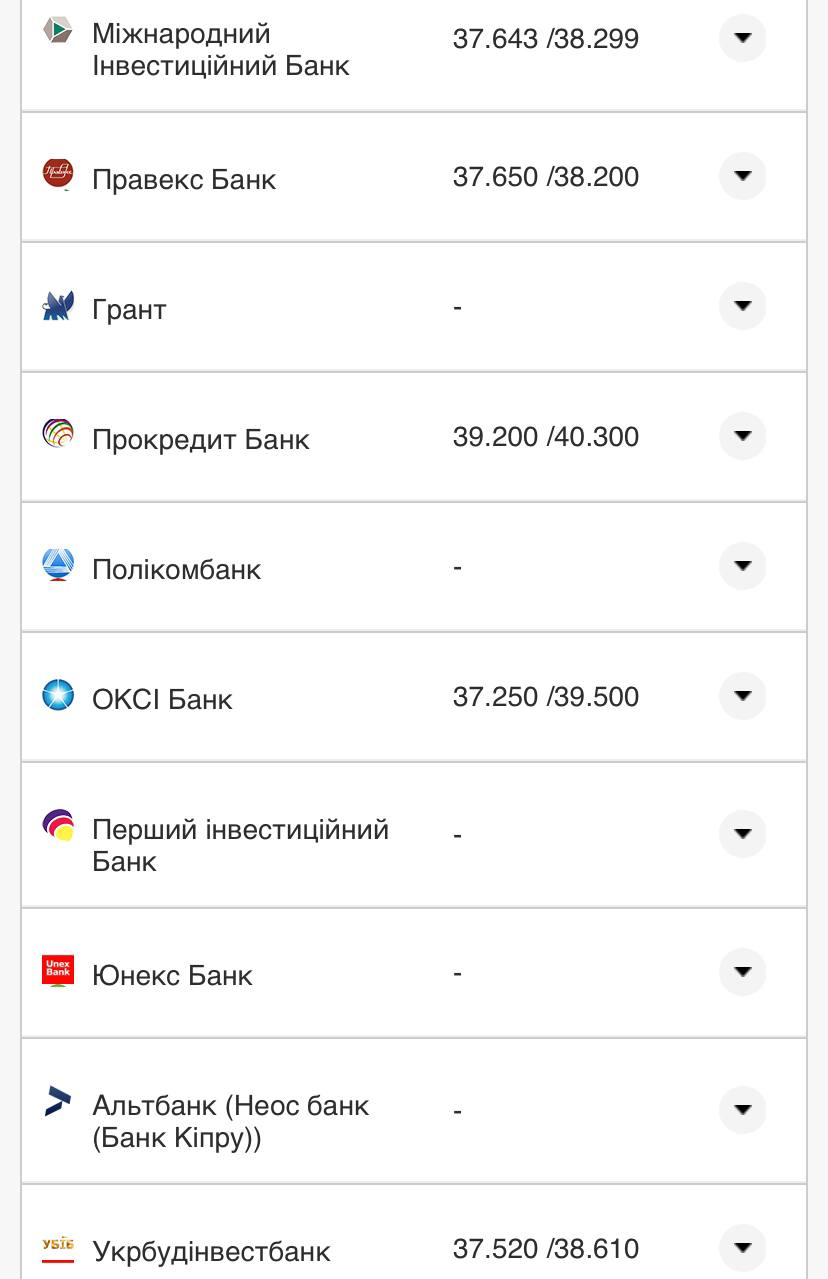The image size is (828, 1279).
Task: Select the red Unex Bank logo
Action: (59, 967)
